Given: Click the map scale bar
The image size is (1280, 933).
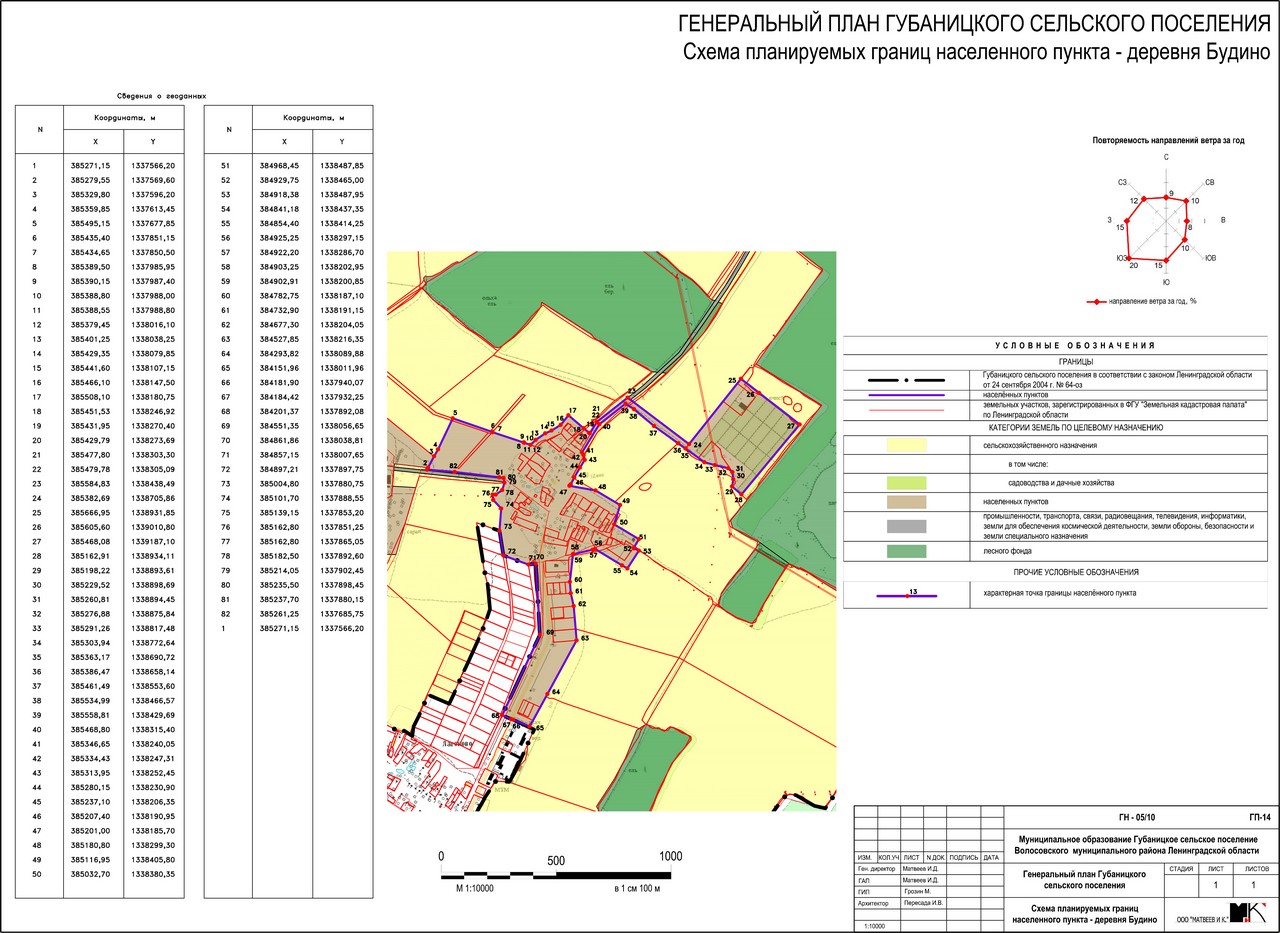Looking at the screenshot, I should click(x=556, y=875).
